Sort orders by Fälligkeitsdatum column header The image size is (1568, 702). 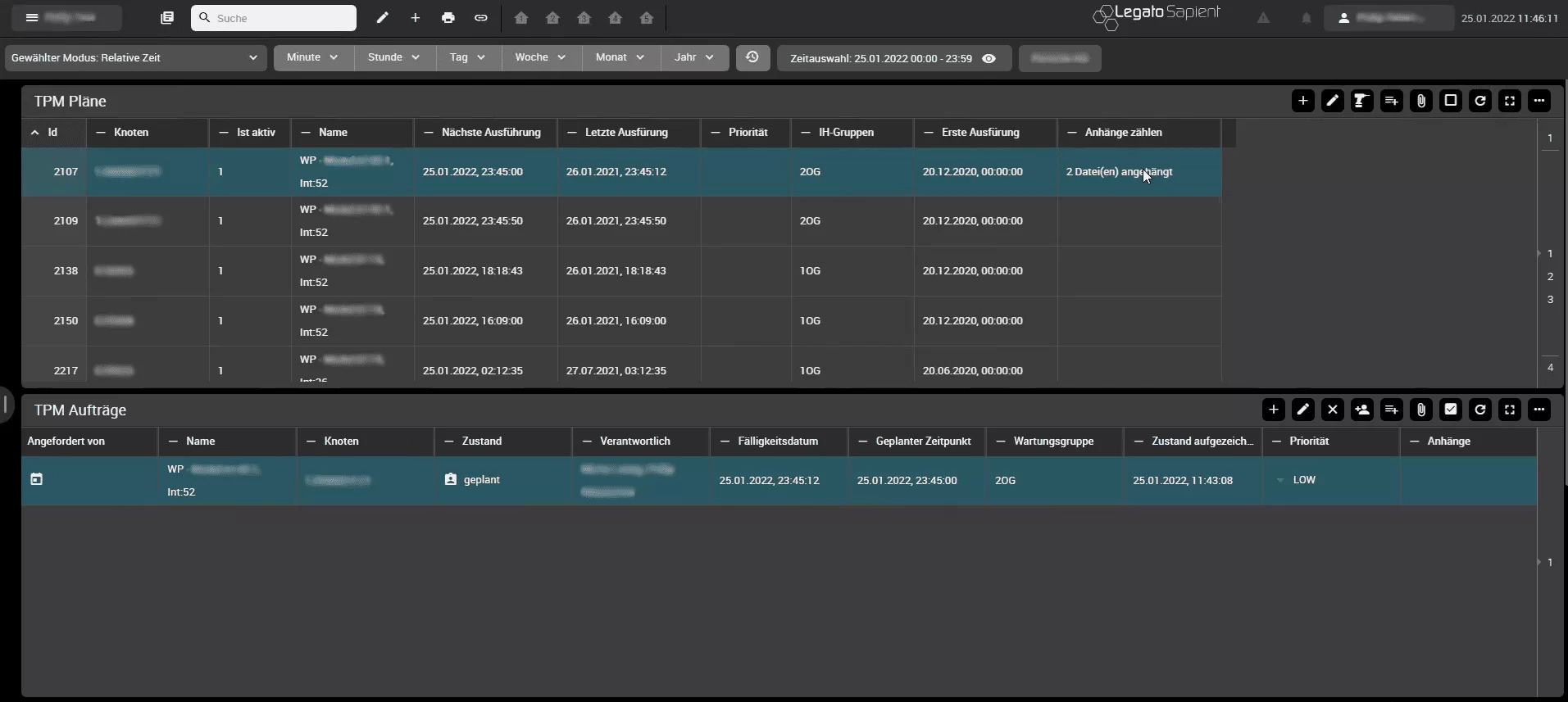click(778, 441)
